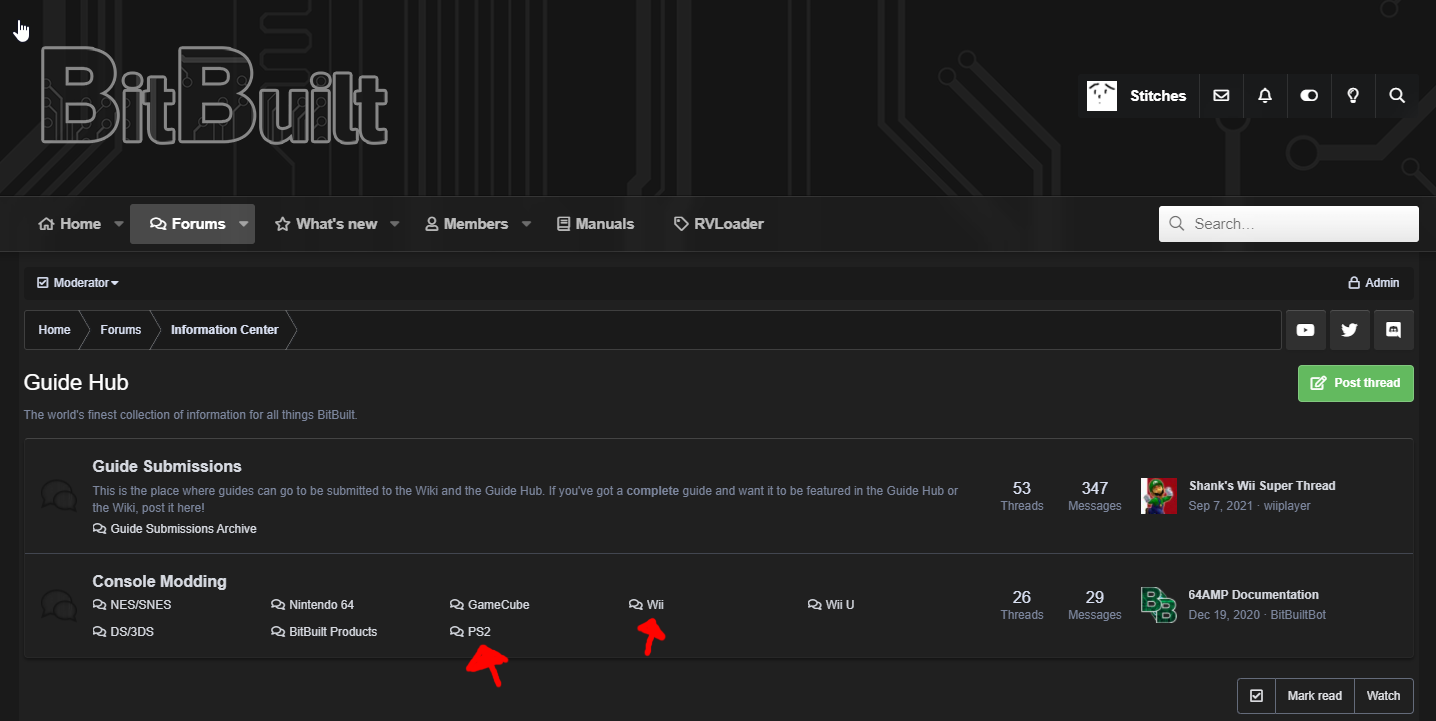This screenshot has width=1436, height=721.
Task: Click the BitBuiltBot avatar
Action: [1159, 605]
